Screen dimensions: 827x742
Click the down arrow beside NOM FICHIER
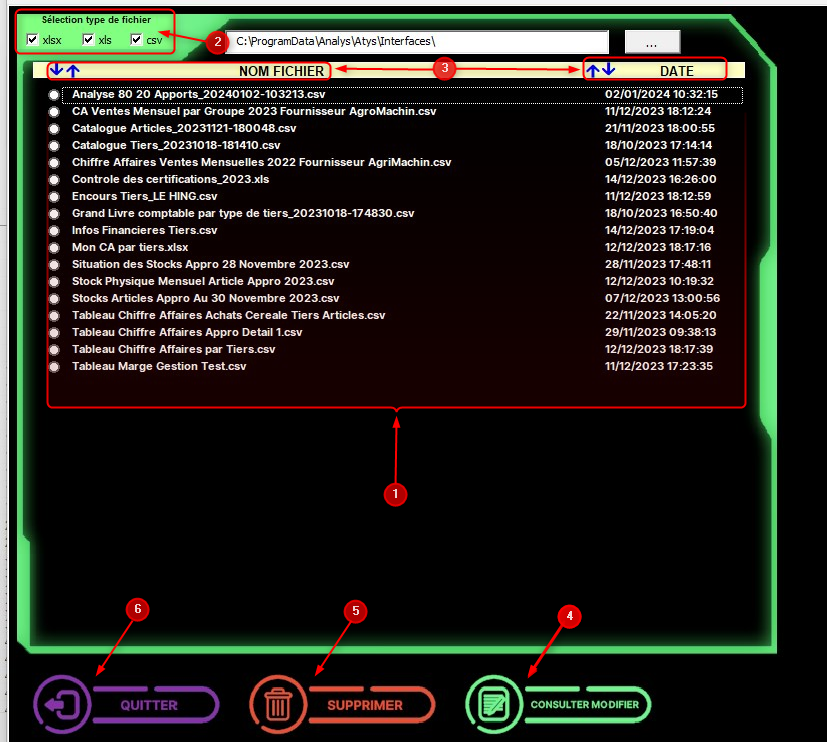coord(56,71)
